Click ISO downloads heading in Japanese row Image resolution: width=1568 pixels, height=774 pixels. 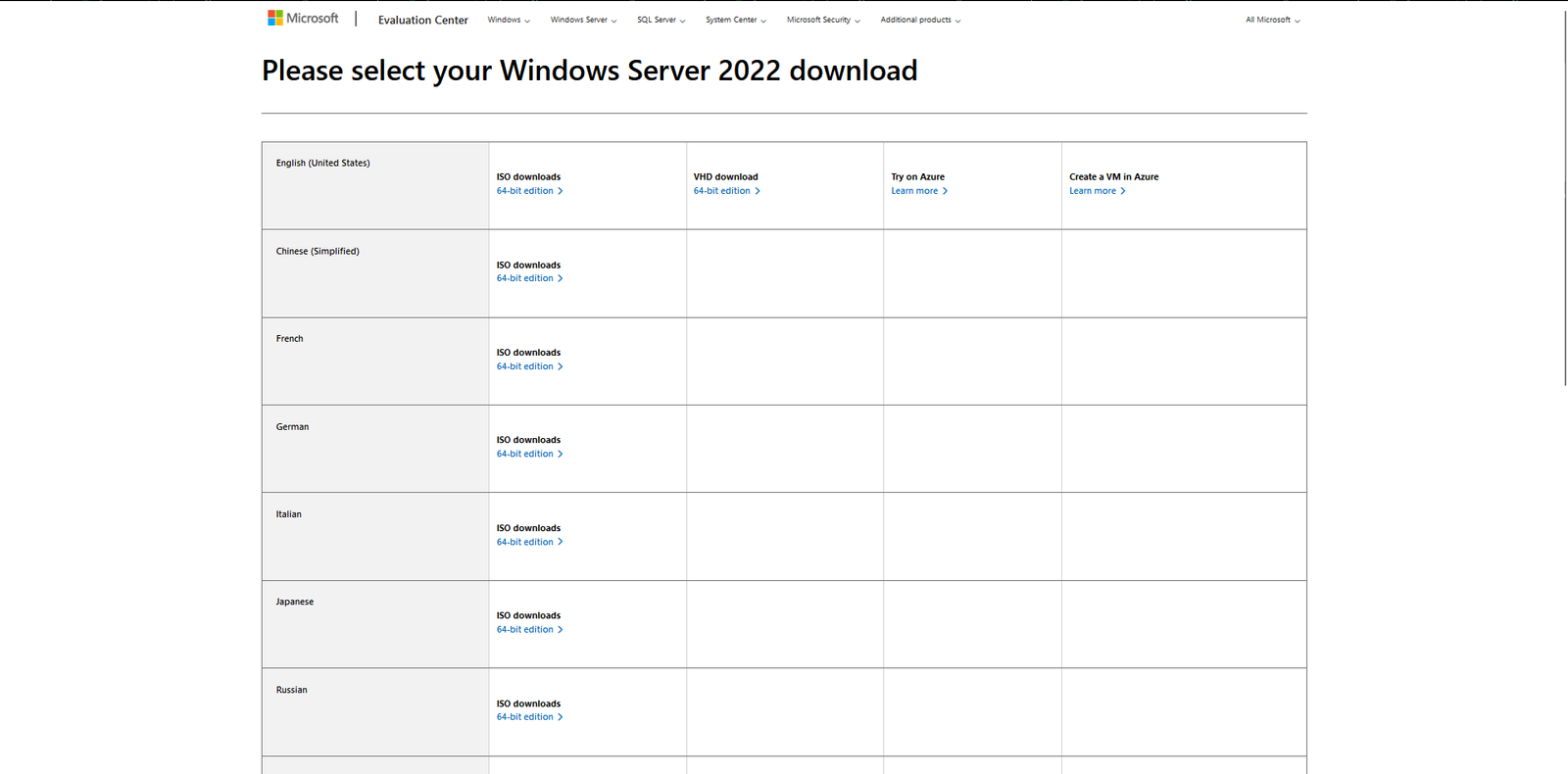528,615
